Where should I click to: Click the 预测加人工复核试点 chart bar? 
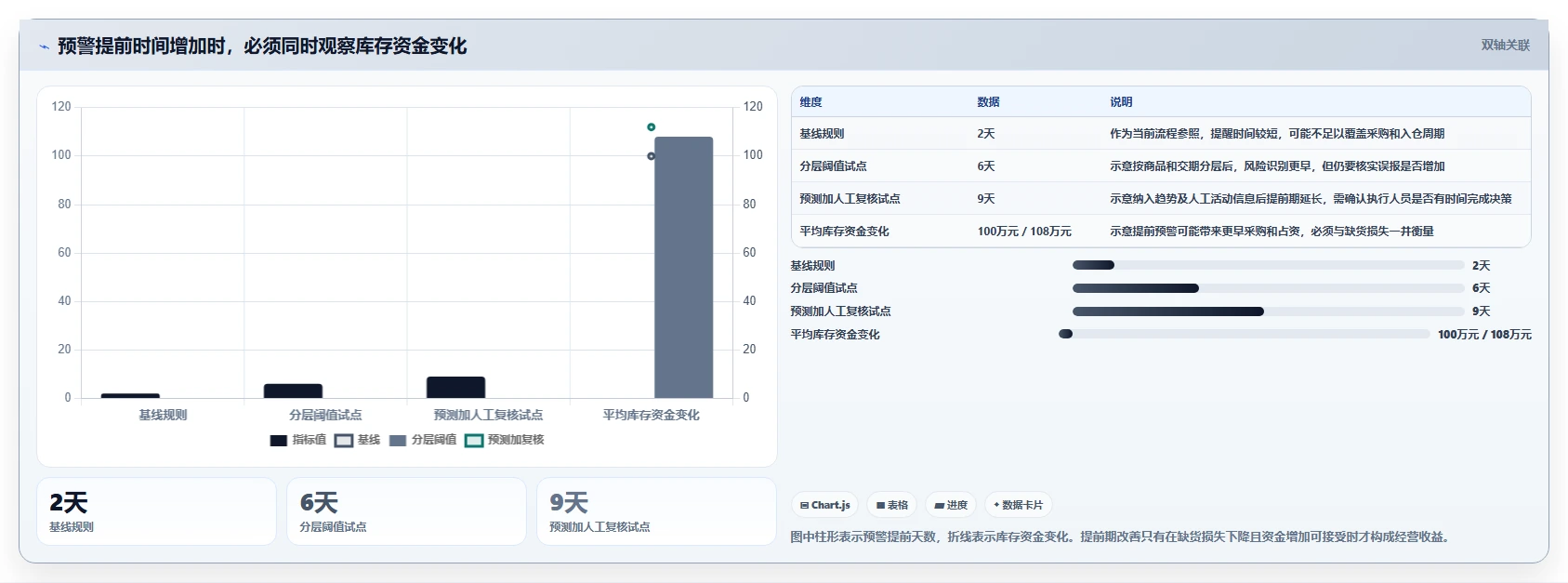[x=455, y=387]
